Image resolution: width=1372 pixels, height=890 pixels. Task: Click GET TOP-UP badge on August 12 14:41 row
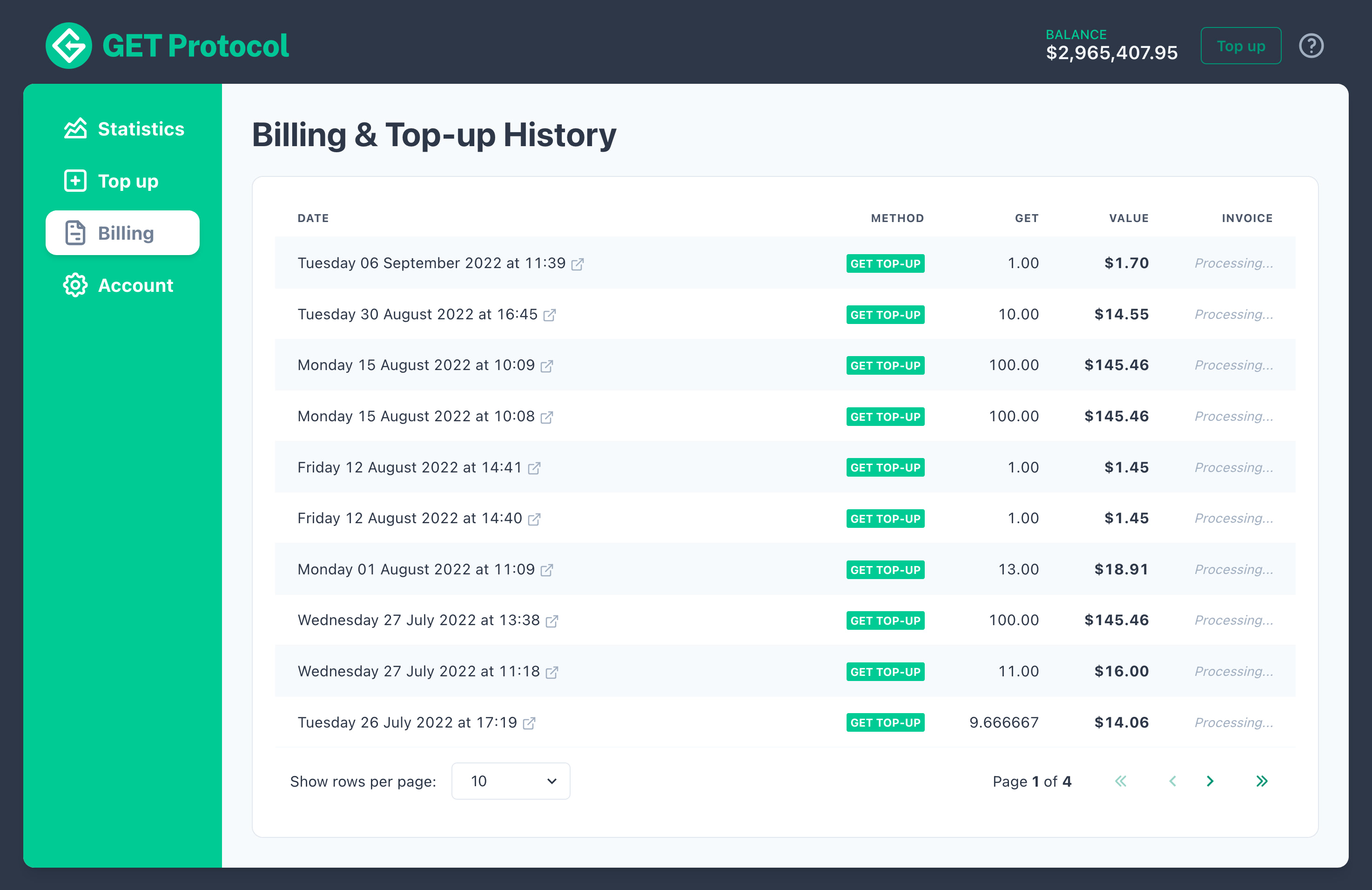click(884, 467)
